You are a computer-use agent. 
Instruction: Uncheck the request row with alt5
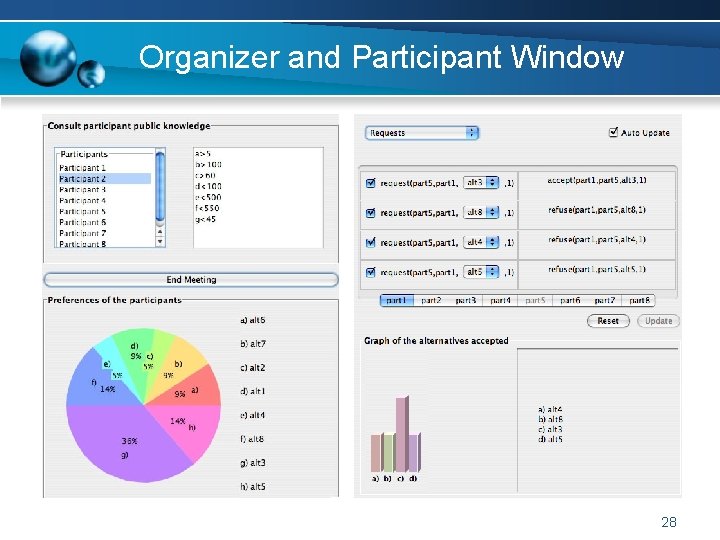371,272
